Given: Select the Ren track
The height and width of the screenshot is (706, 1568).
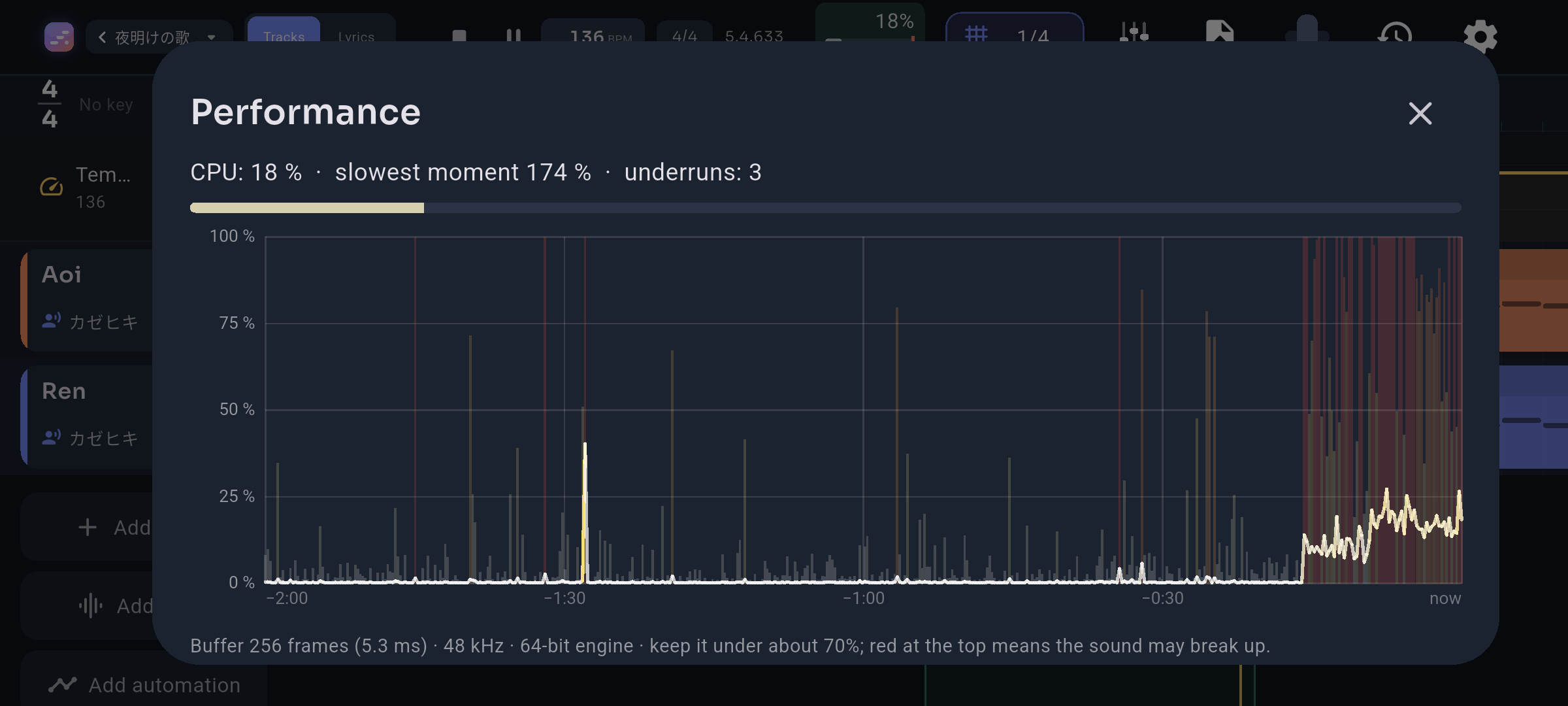Looking at the screenshot, I should (88, 416).
